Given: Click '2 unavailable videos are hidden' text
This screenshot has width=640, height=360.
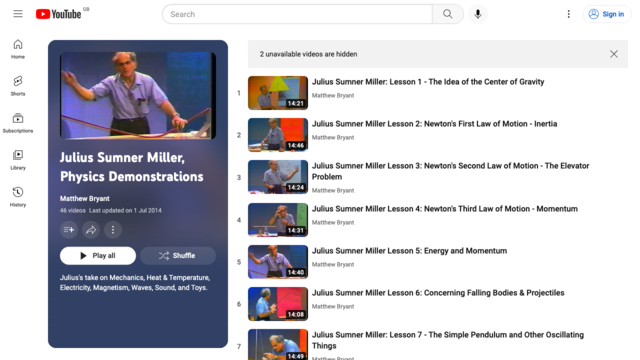Looking at the screenshot, I should (x=309, y=54).
